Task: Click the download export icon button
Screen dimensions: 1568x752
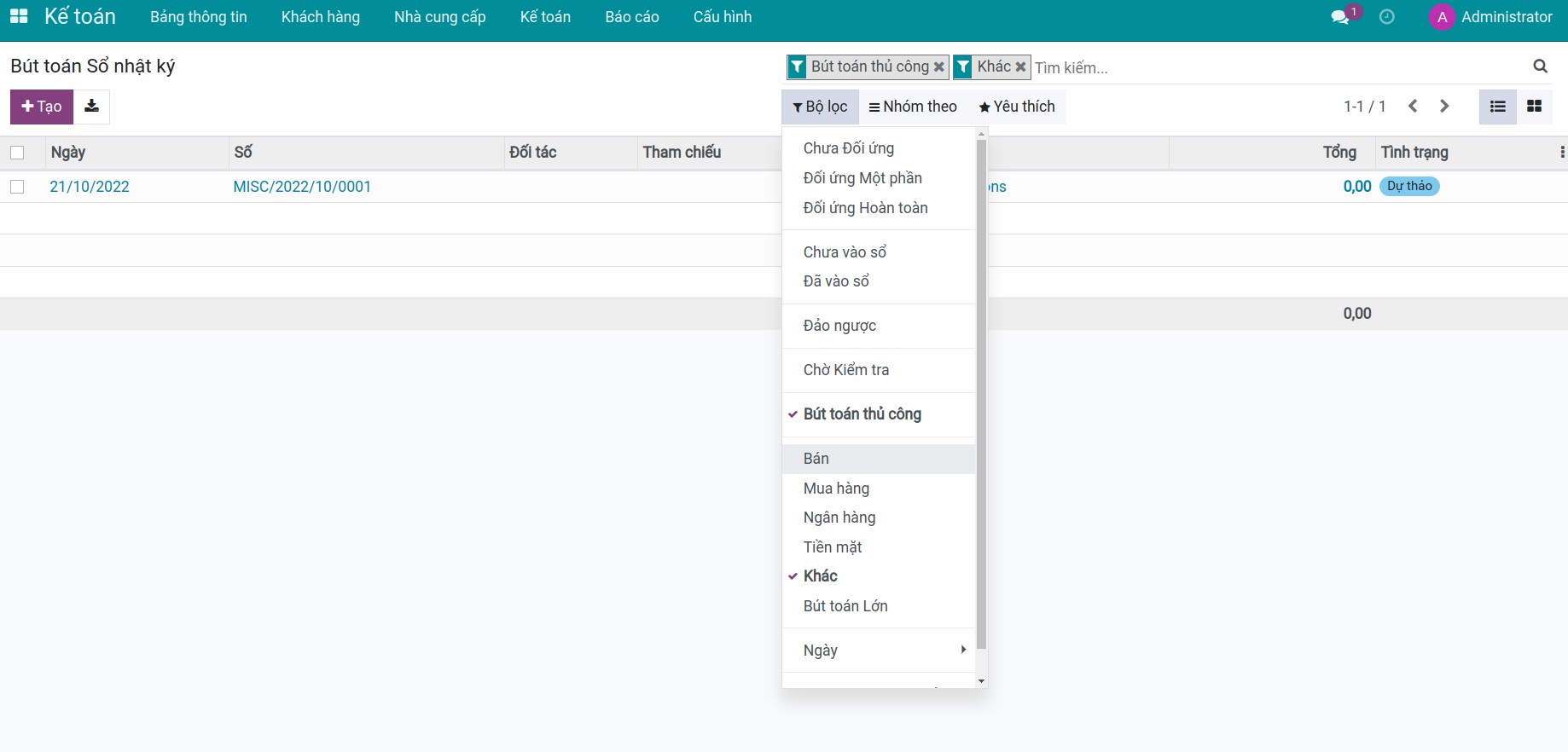Action: tap(91, 107)
